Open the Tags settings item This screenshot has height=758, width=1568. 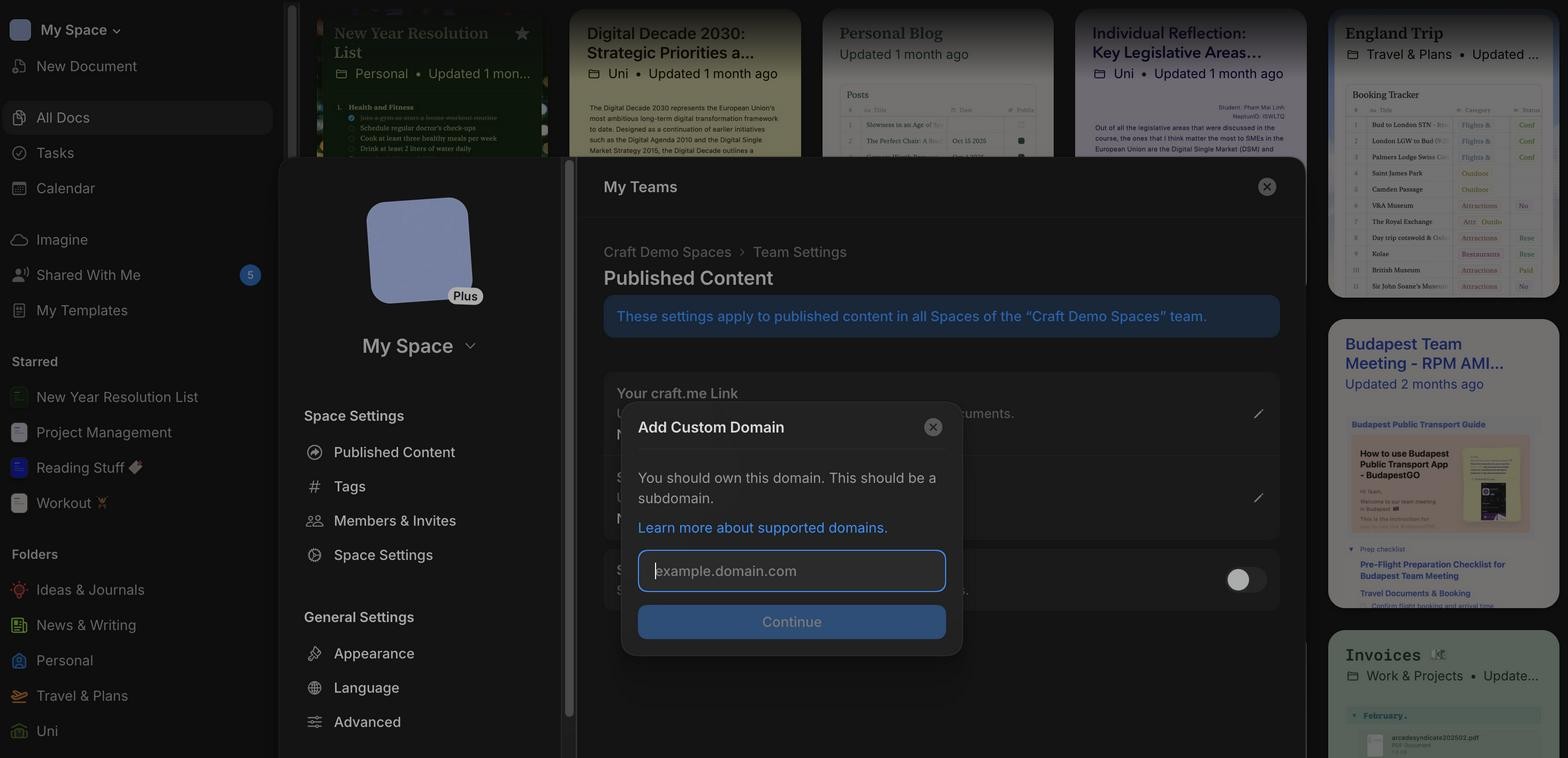click(349, 487)
